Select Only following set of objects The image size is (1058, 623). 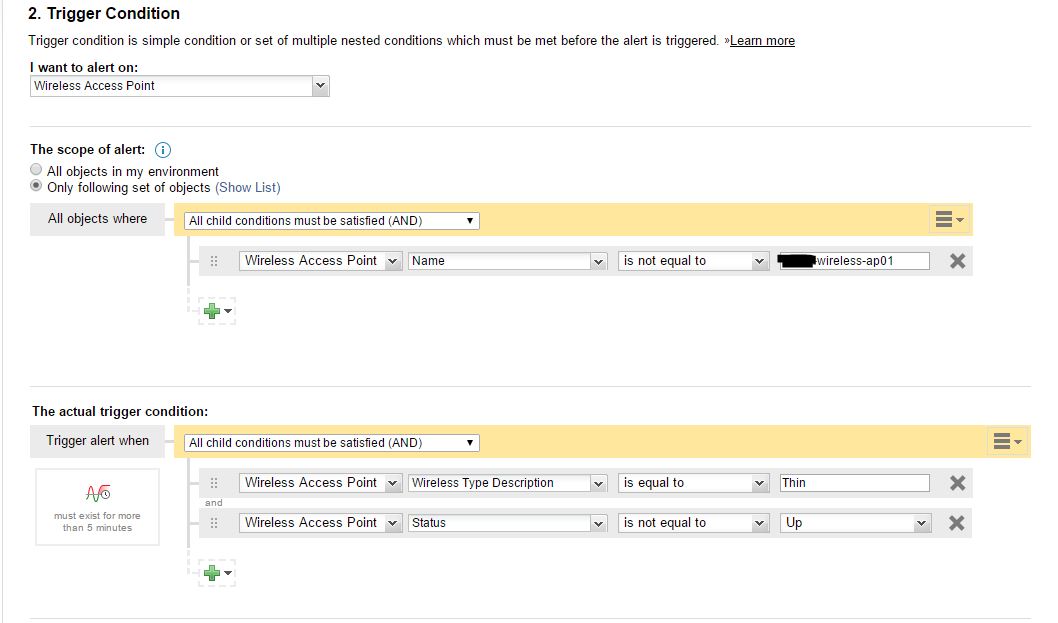pyautogui.click(x=36, y=186)
